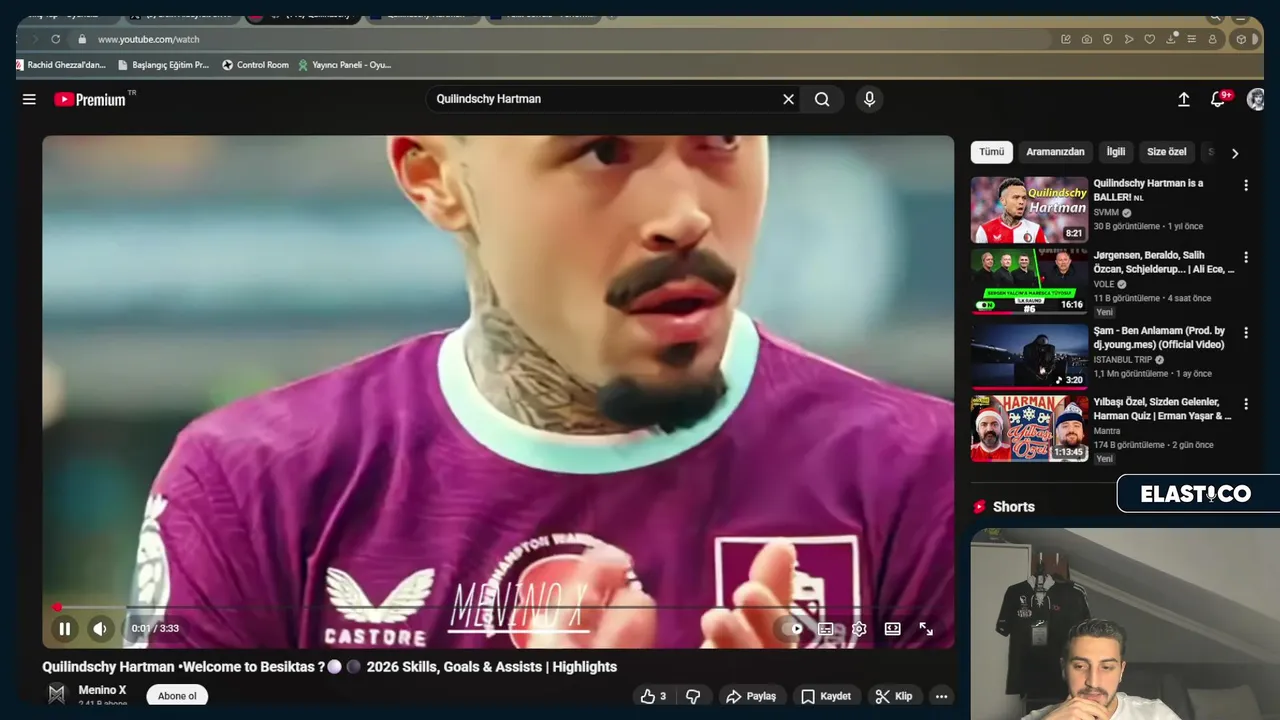Open the upload/create video icon
This screenshot has width=1280, height=720.
point(1183,99)
